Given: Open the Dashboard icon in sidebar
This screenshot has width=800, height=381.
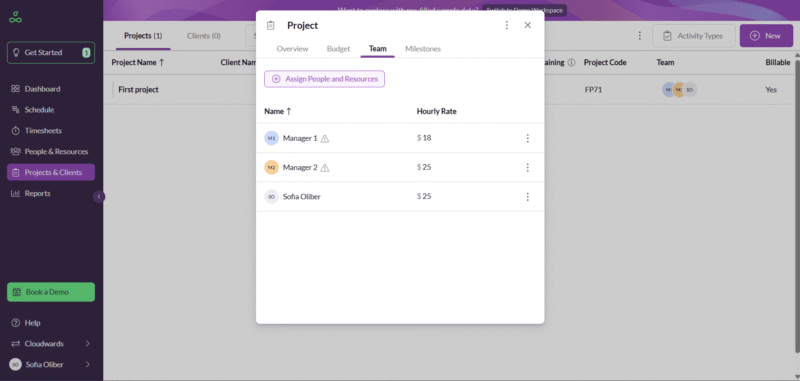Looking at the screenshot, I should click(x=15, y=89).
